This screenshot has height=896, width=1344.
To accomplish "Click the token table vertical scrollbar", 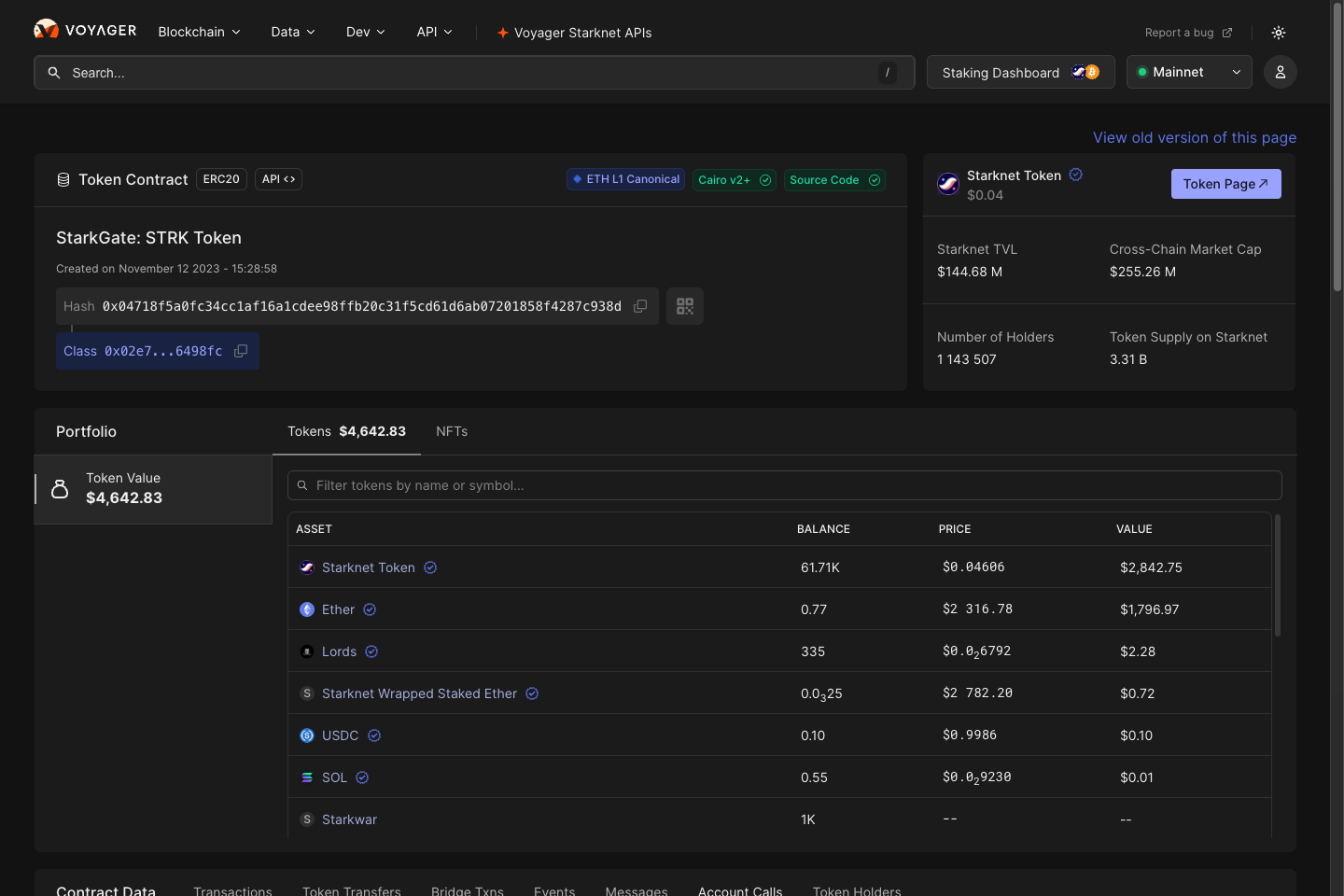I will tap(1278, 575).
